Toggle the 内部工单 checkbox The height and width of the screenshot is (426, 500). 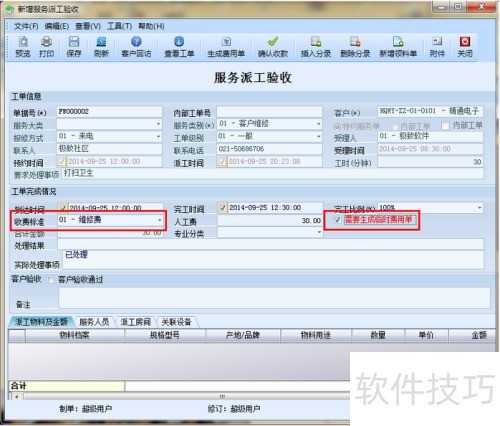tap(445, 126)
